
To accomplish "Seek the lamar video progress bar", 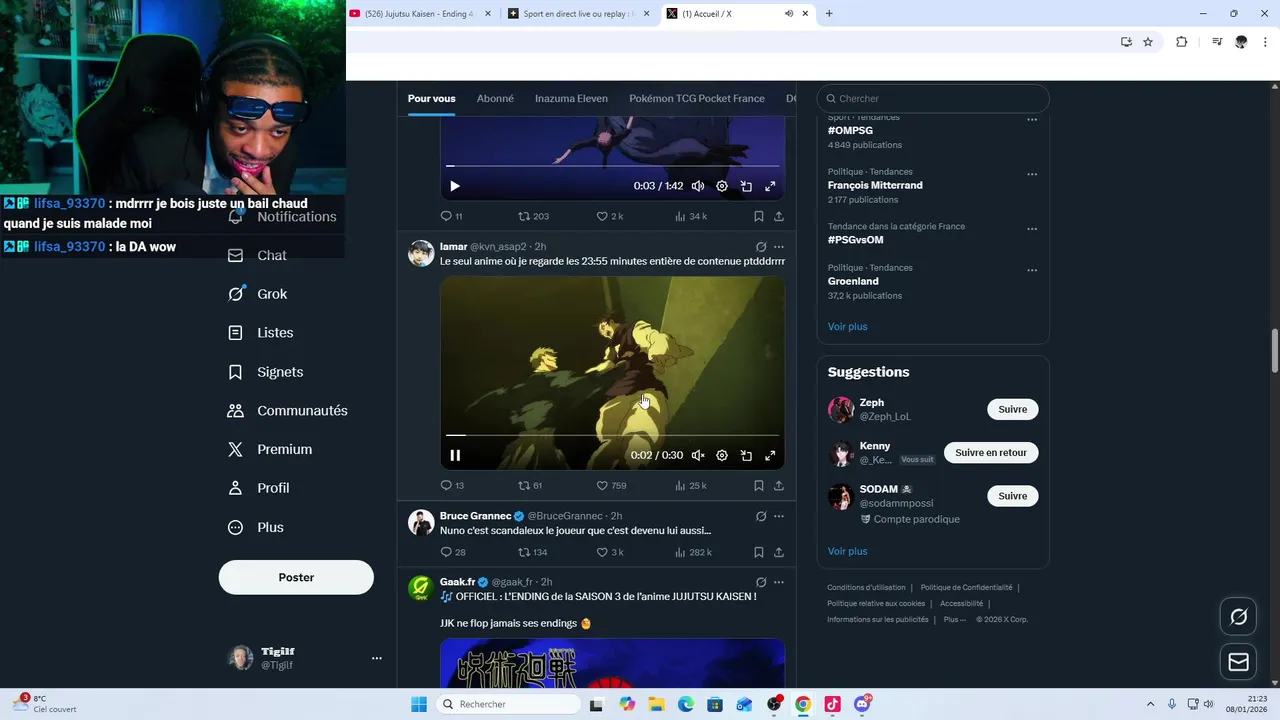I will click(612, 435).
